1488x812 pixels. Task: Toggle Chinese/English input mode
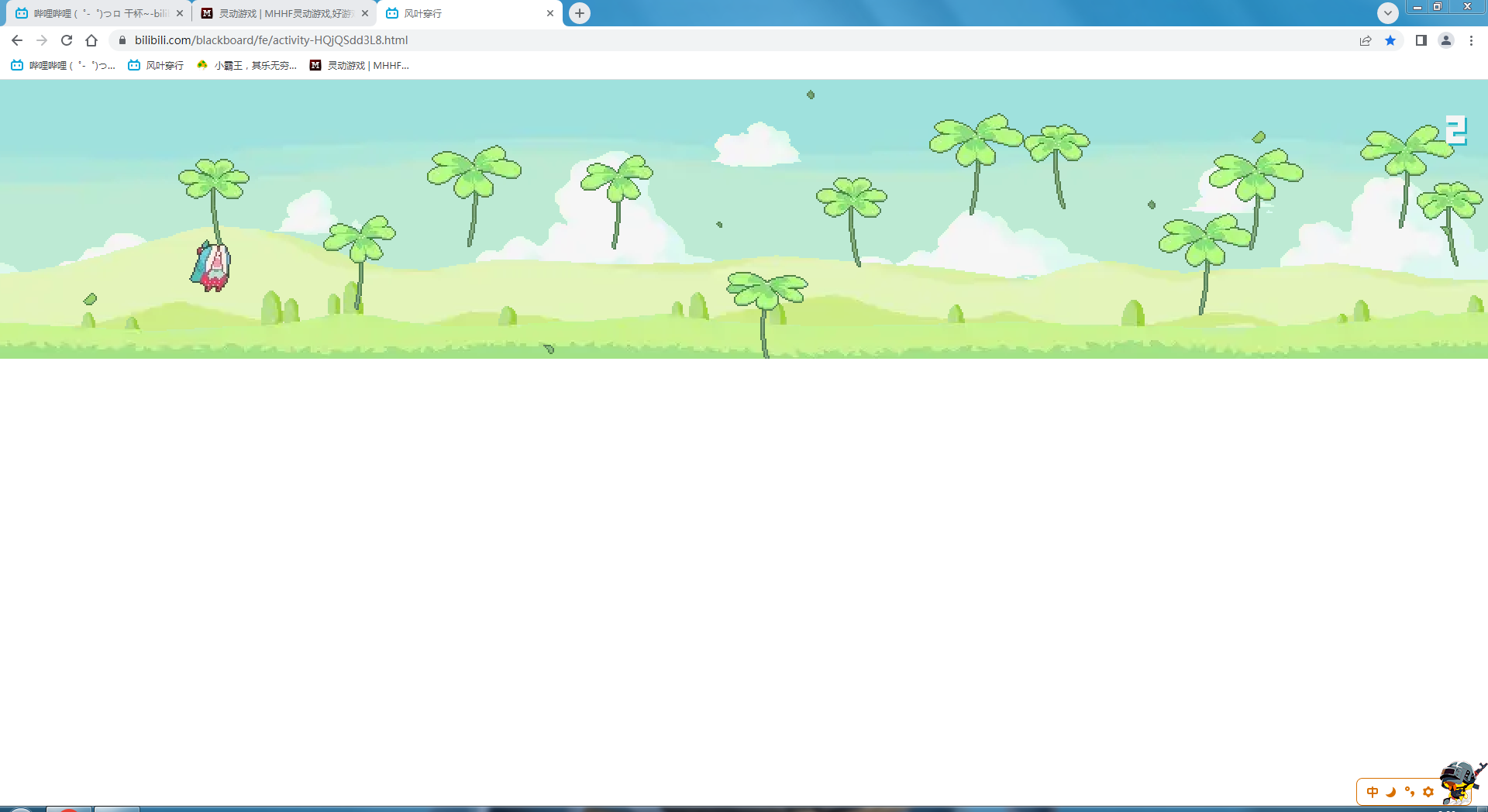1373,792
